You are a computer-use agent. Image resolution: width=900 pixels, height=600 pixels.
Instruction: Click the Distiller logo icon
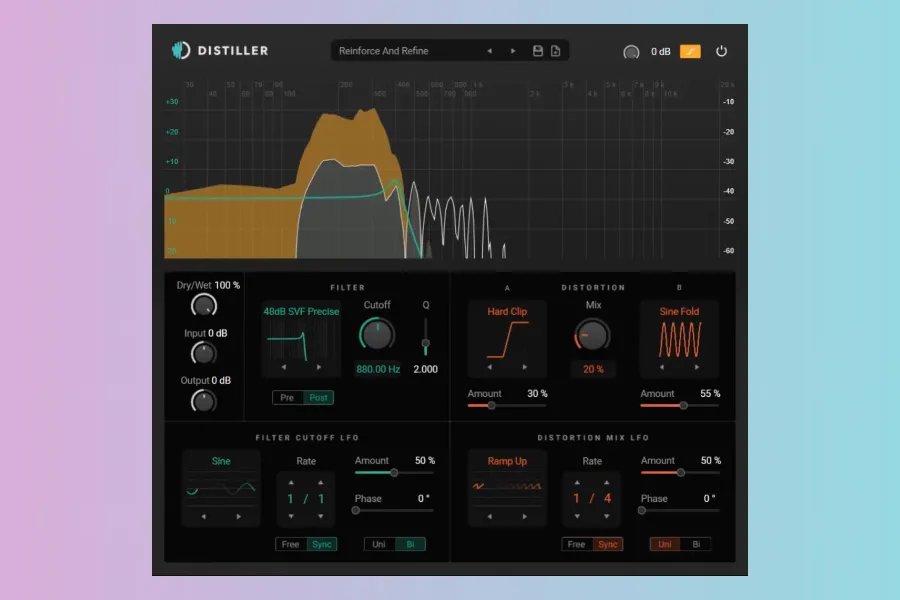(x=181, y=51)
